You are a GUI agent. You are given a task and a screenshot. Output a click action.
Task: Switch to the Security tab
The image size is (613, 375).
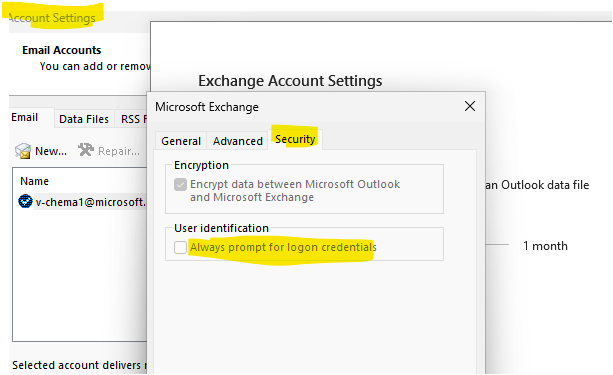(x=295, y=139)
